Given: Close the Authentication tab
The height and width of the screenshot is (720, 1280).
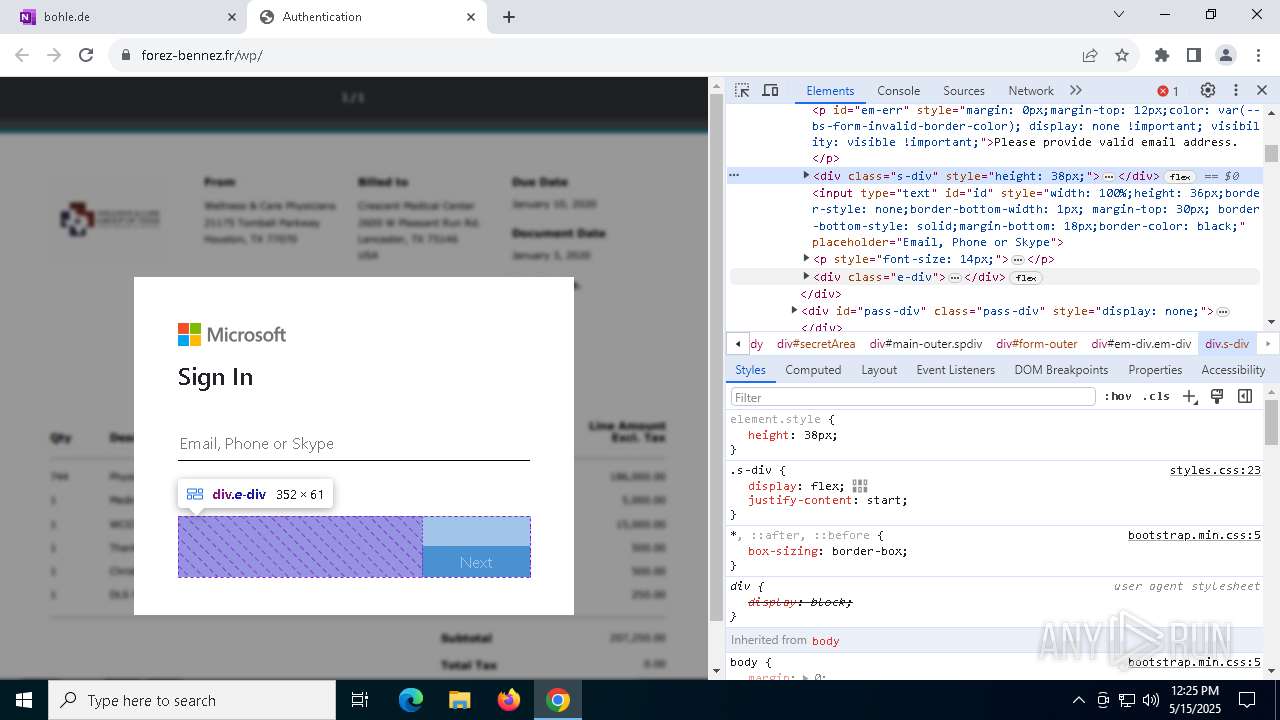Looking at the screenshot, I should (471, 17).
